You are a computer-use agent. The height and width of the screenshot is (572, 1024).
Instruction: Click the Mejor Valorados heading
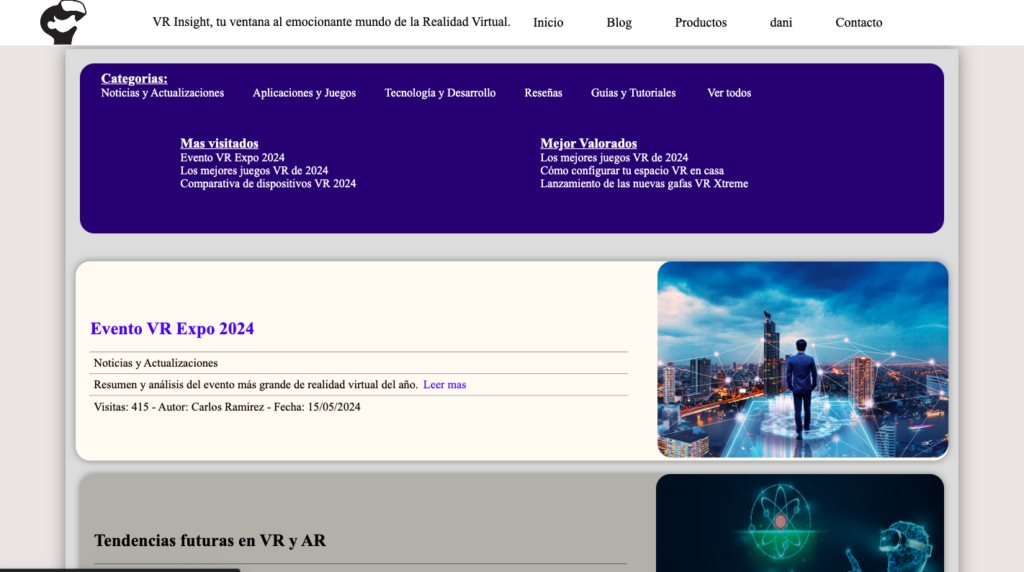[x=588, y=143]
